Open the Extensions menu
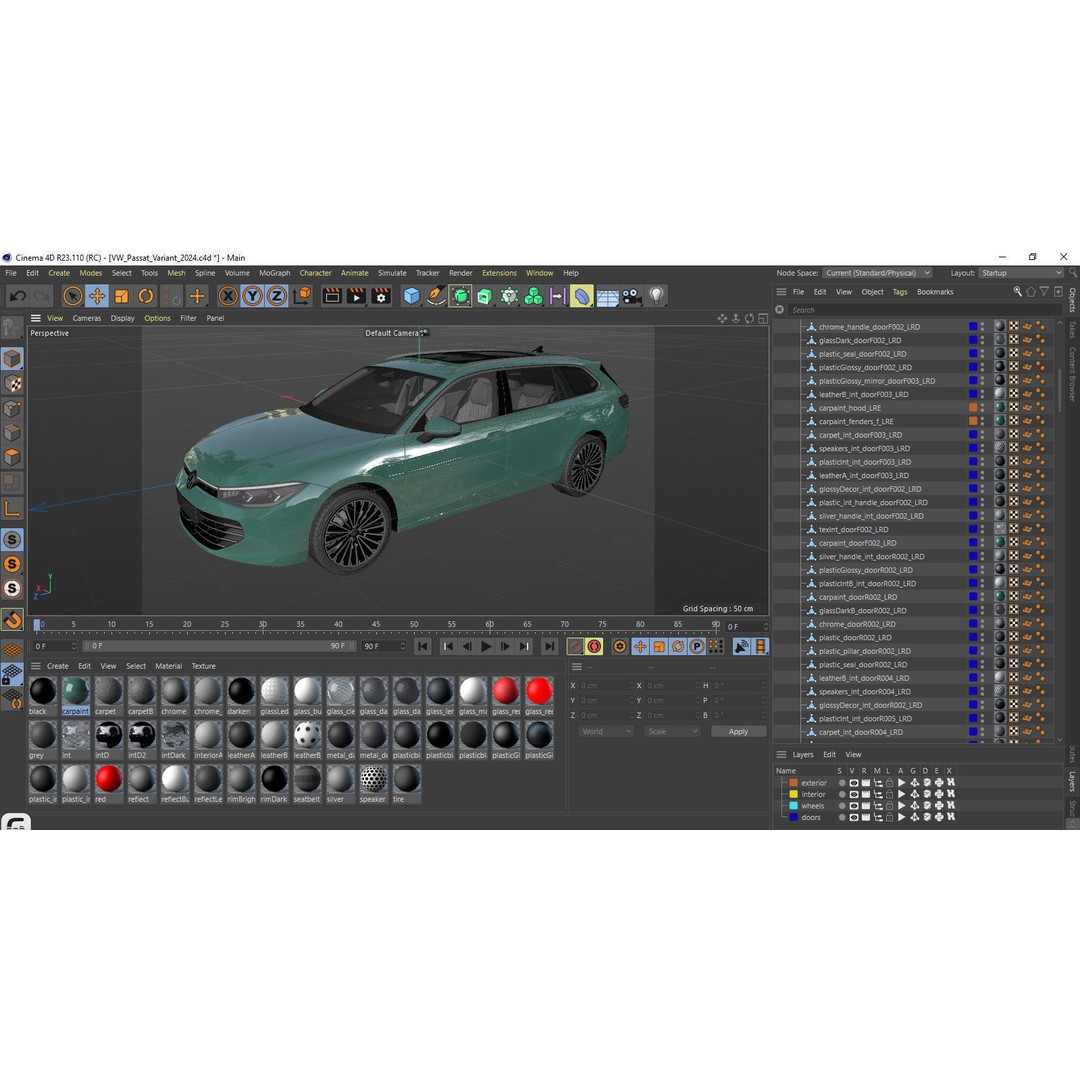 click(x=499, y=273)
